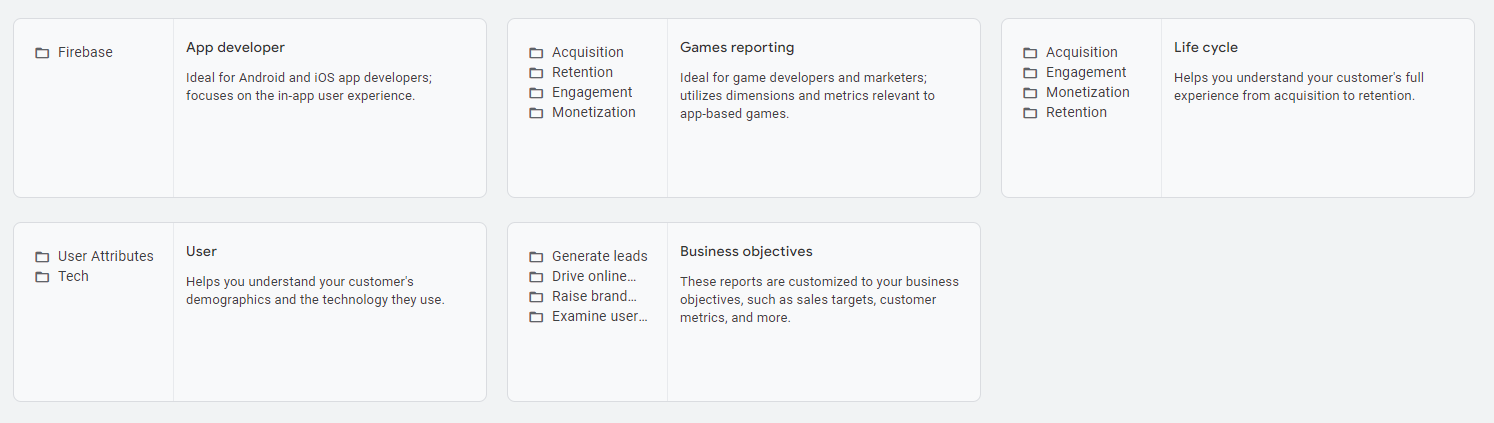Open the Games reporting collection title
1494x423 pixels.
[x=736, y=48]
